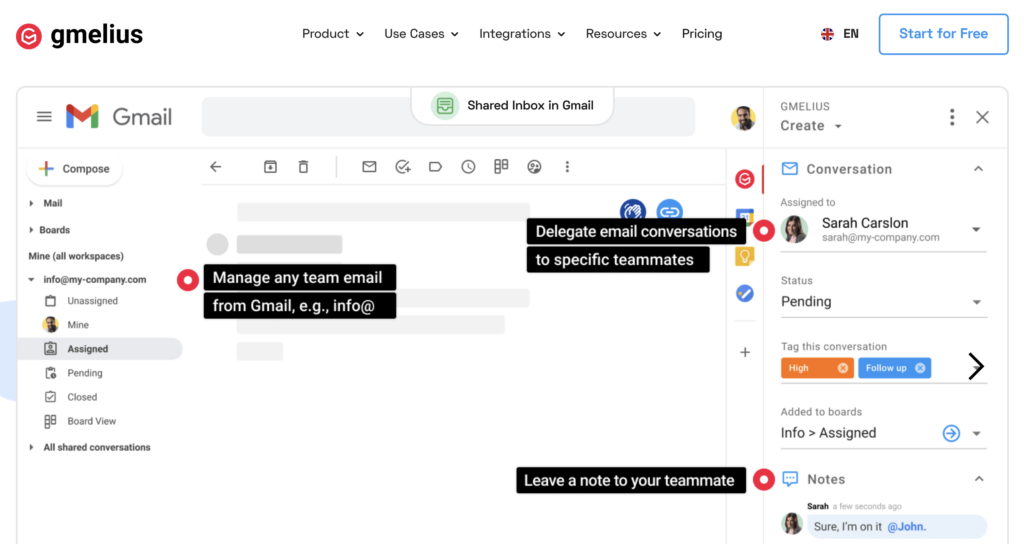Click the Gmail search bar
This screenshot has width=1024, height=544.
tap(449, 117)
